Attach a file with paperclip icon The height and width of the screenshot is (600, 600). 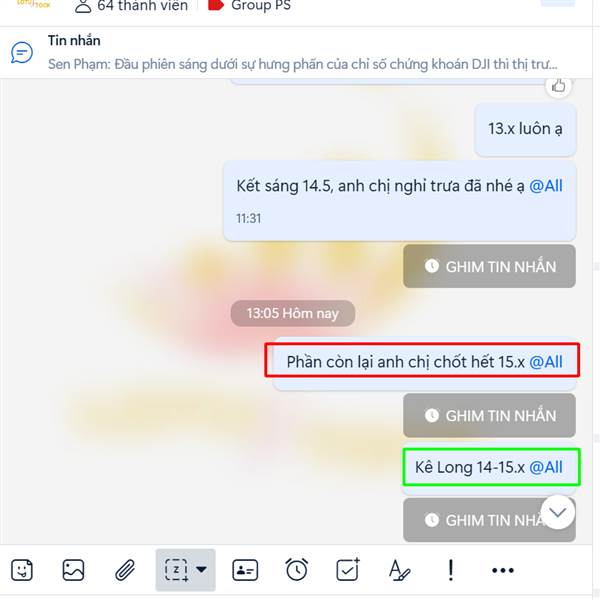(x=125, y=570)
